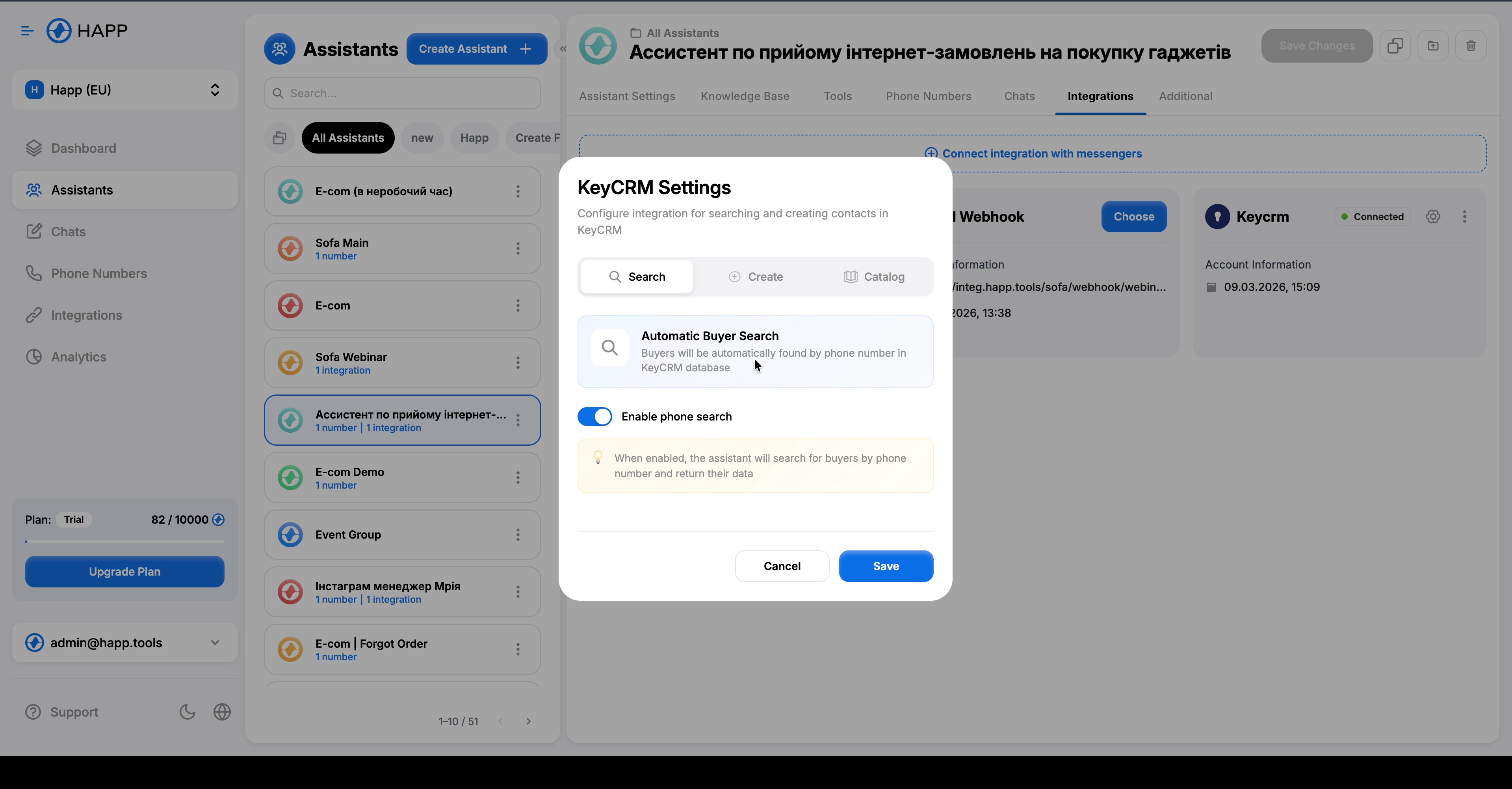
Task: Click the duplicate assistant icon near Save Changes
Action: click(1395, 46)
